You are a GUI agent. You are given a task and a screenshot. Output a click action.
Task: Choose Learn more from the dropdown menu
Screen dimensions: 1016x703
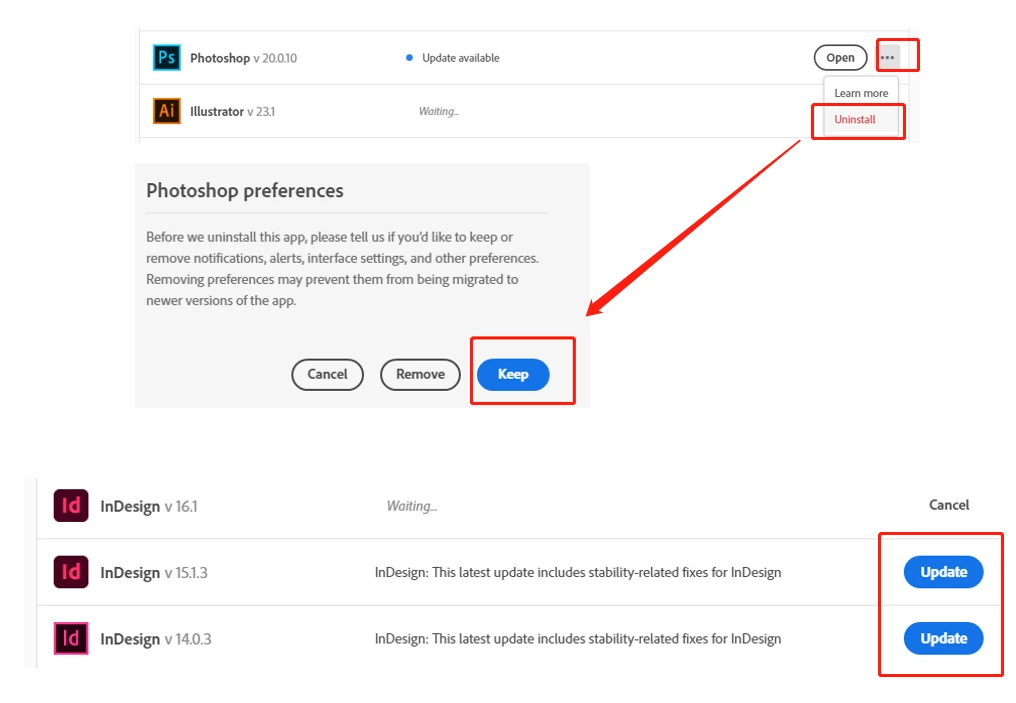(x=861, y=93)
